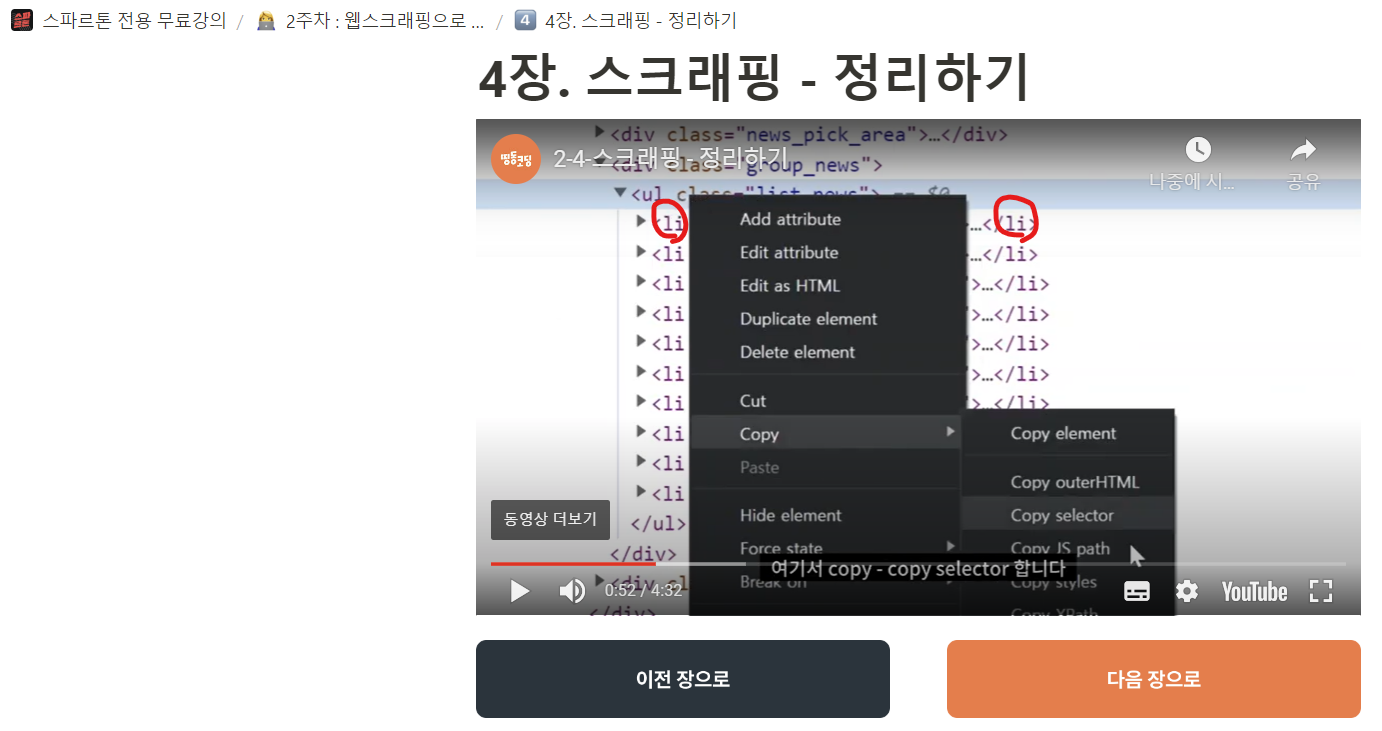Click the page heading 4장. 스크래핑 - 정리하기
The width and height of the screenshot is (1382, 731).
point(754,78)
